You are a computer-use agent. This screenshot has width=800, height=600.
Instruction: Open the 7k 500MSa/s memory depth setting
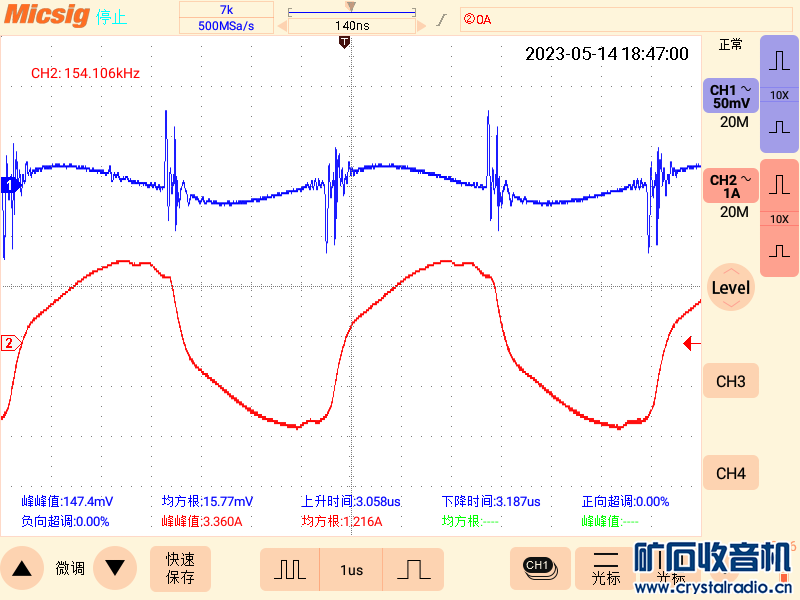(226, 18)
